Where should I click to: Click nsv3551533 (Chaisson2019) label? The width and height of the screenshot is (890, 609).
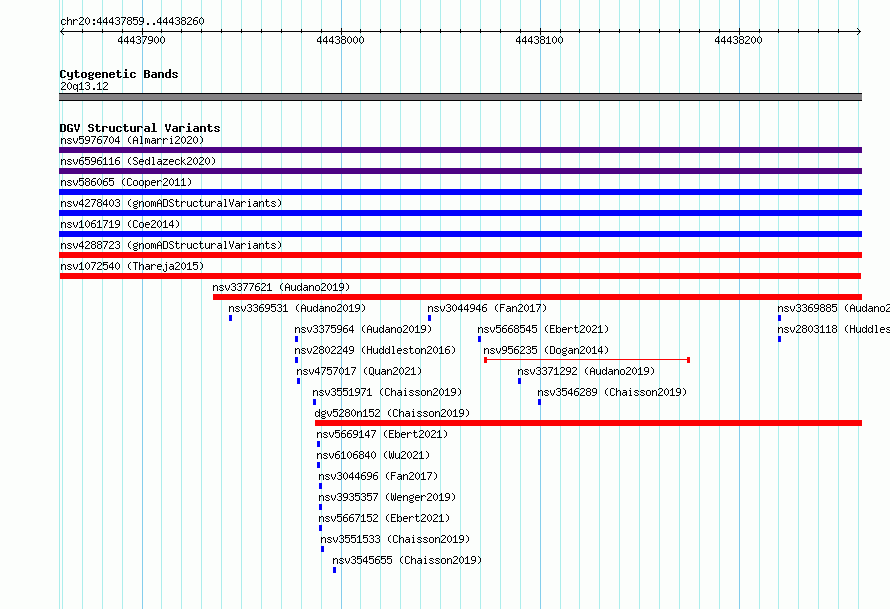(395, 539)
